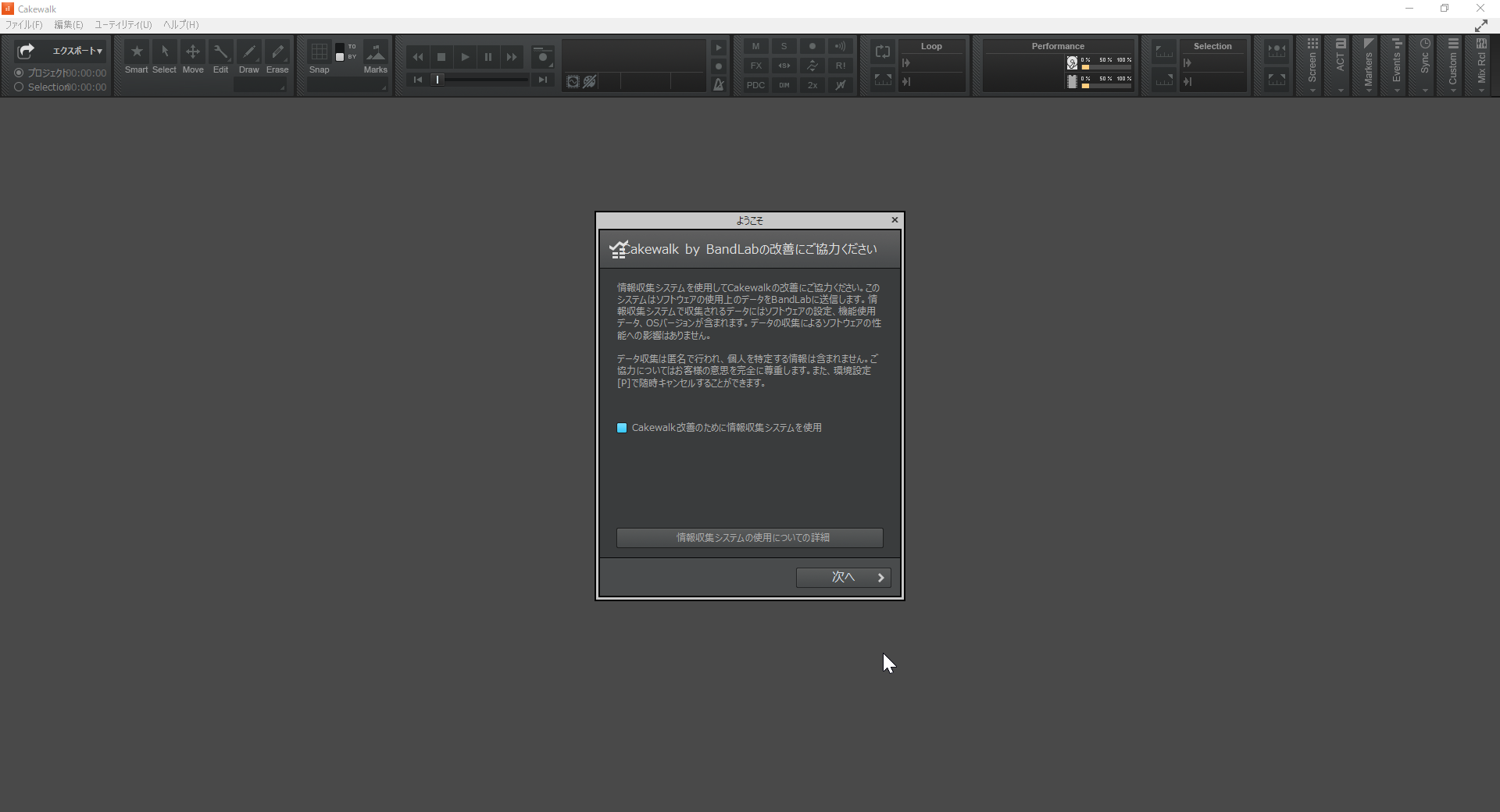Expand the Markers module
The image size is (1500, 812).
click(1369, 66)
